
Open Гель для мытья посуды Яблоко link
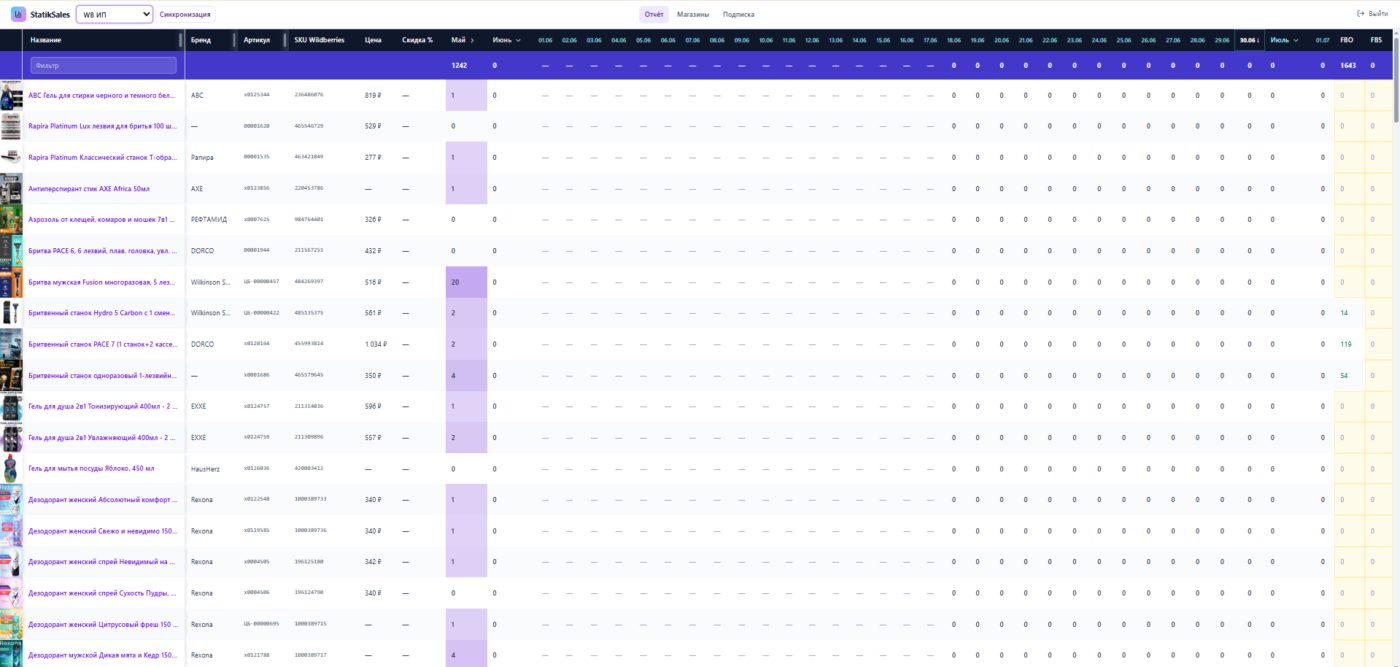[91, 468]
